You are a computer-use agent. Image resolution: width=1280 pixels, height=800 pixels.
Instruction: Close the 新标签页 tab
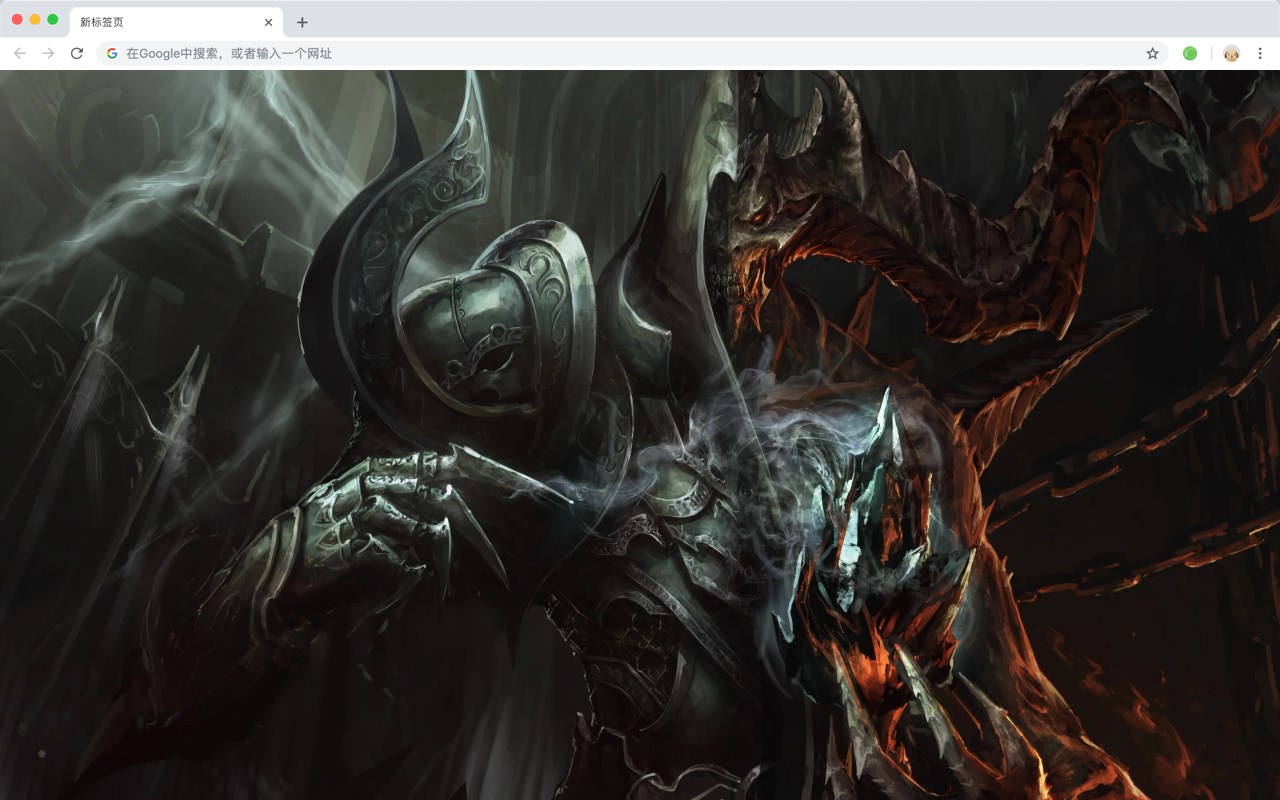pyautogui.click(x=268, y=22)
